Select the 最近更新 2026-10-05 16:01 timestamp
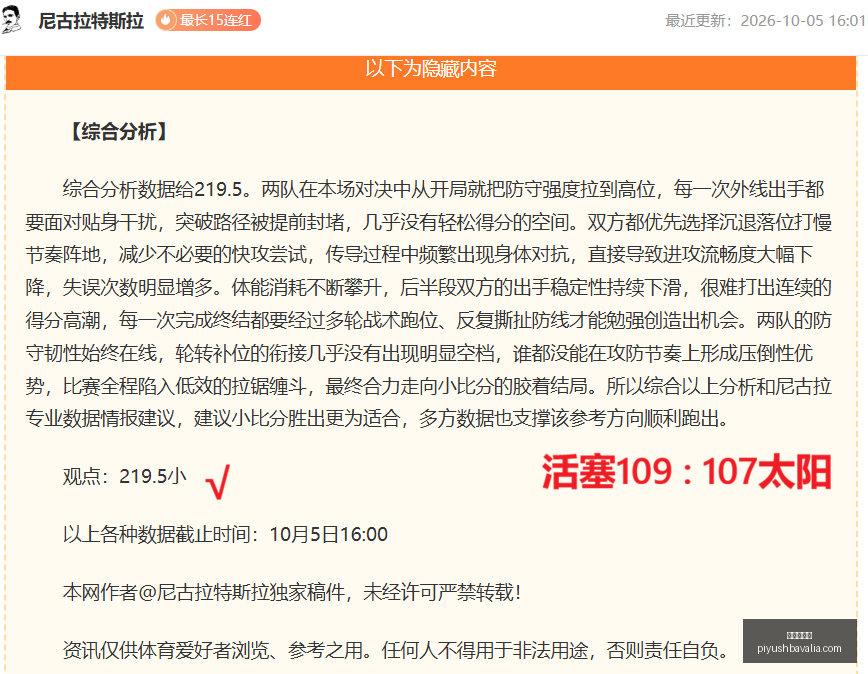Image resolution: width=868 pixels, height=674 pixels. (766, 20)
